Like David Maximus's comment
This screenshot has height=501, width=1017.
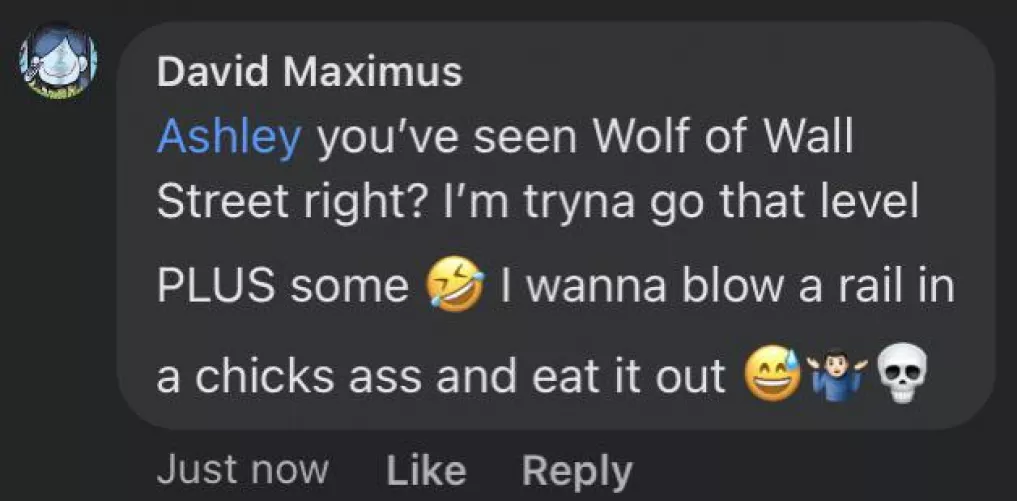(425, 469)
